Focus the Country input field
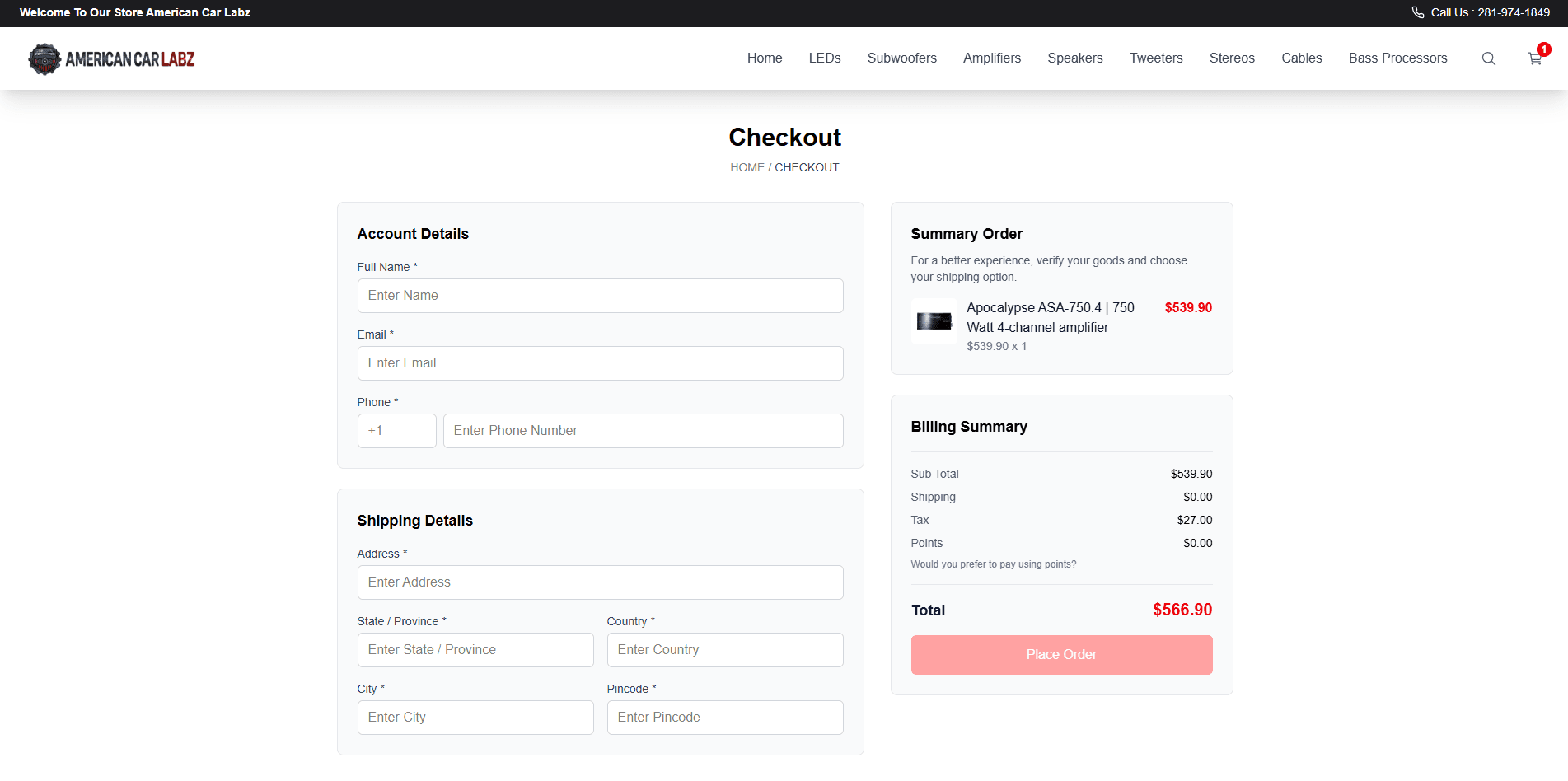Screen dimensions: 1568x781 coord(725,650)
